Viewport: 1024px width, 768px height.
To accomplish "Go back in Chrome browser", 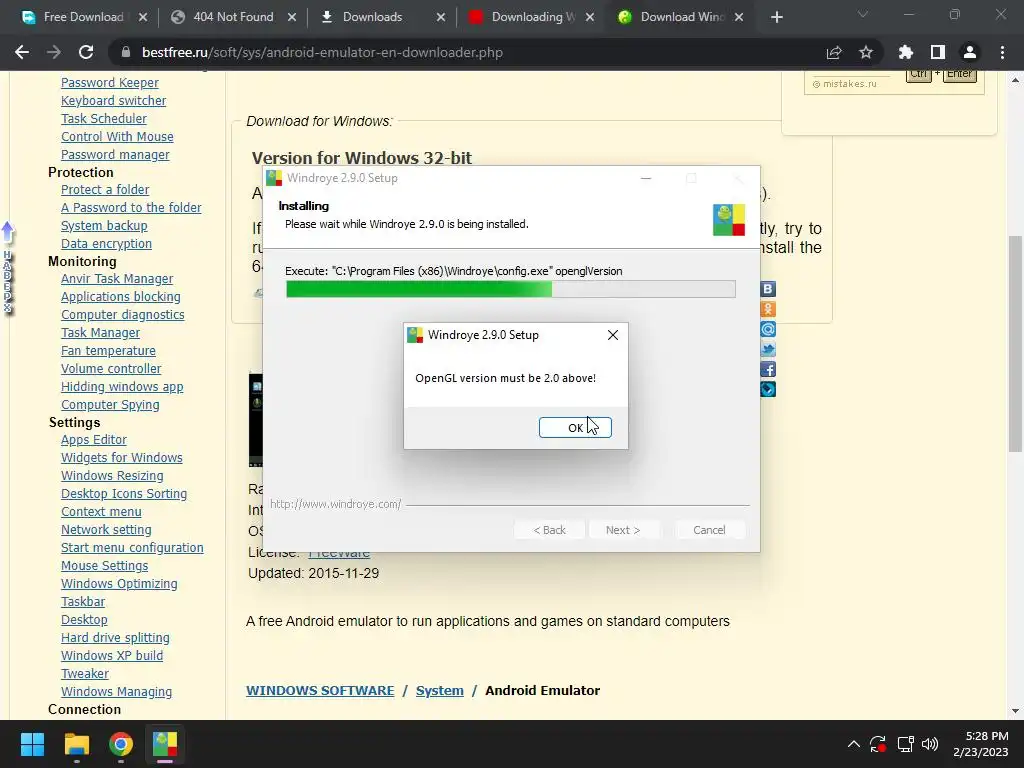I will [22, 52].
